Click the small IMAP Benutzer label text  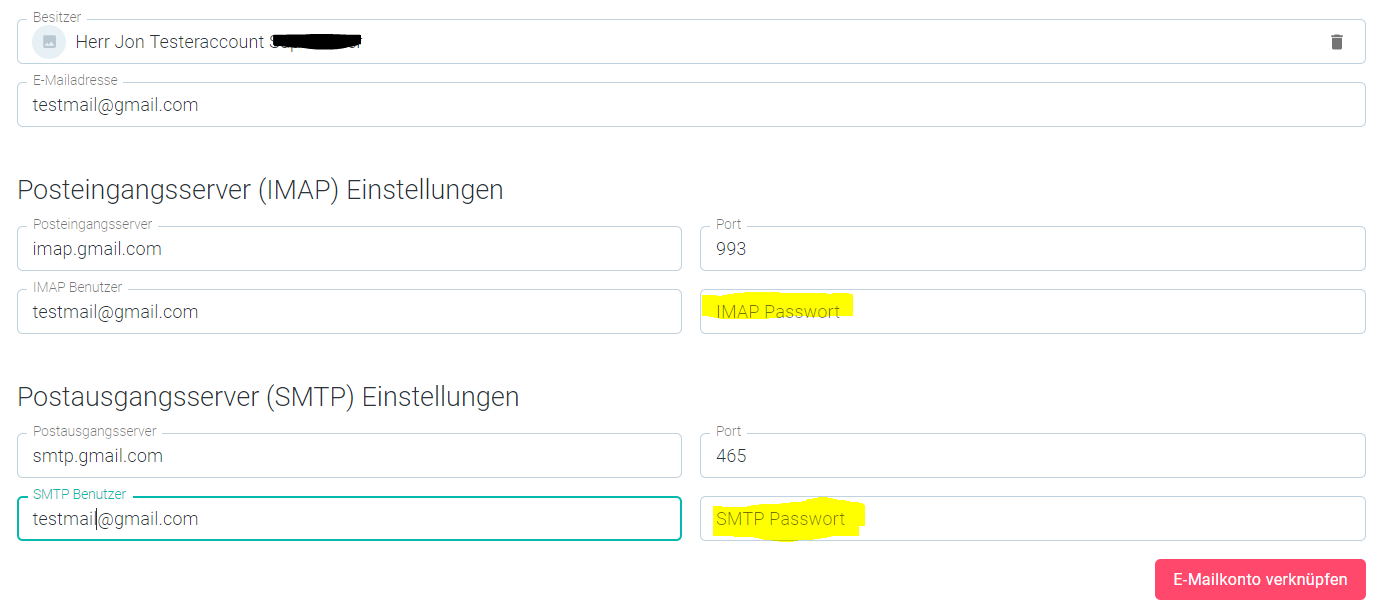(77, 288)
